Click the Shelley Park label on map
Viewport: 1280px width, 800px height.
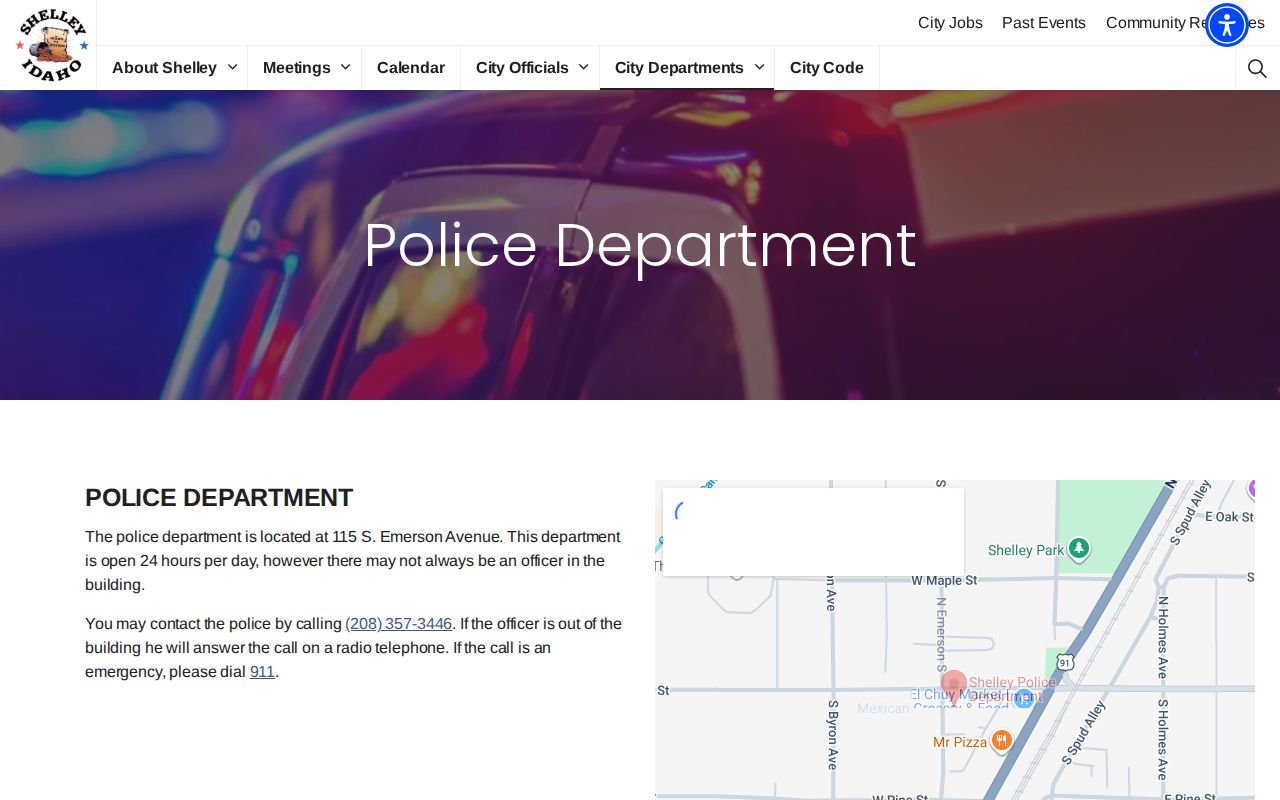tap(1026, 550)
